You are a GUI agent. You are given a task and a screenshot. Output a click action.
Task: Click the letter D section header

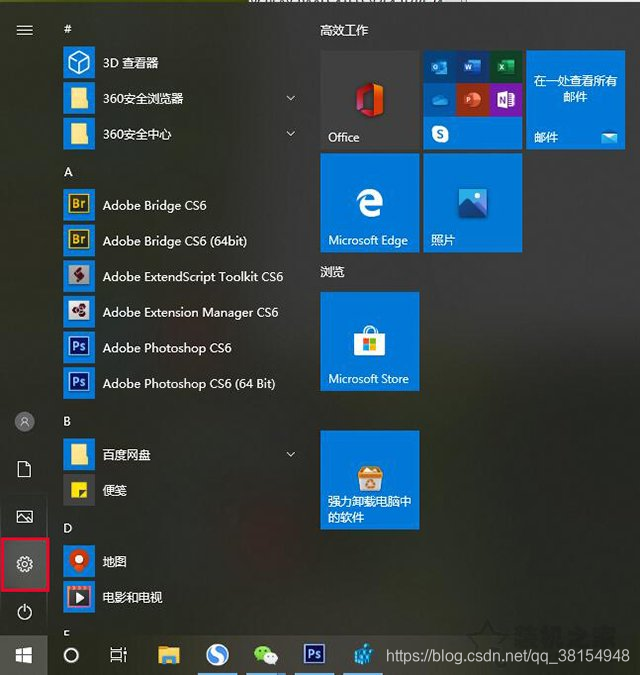point(68,528)
